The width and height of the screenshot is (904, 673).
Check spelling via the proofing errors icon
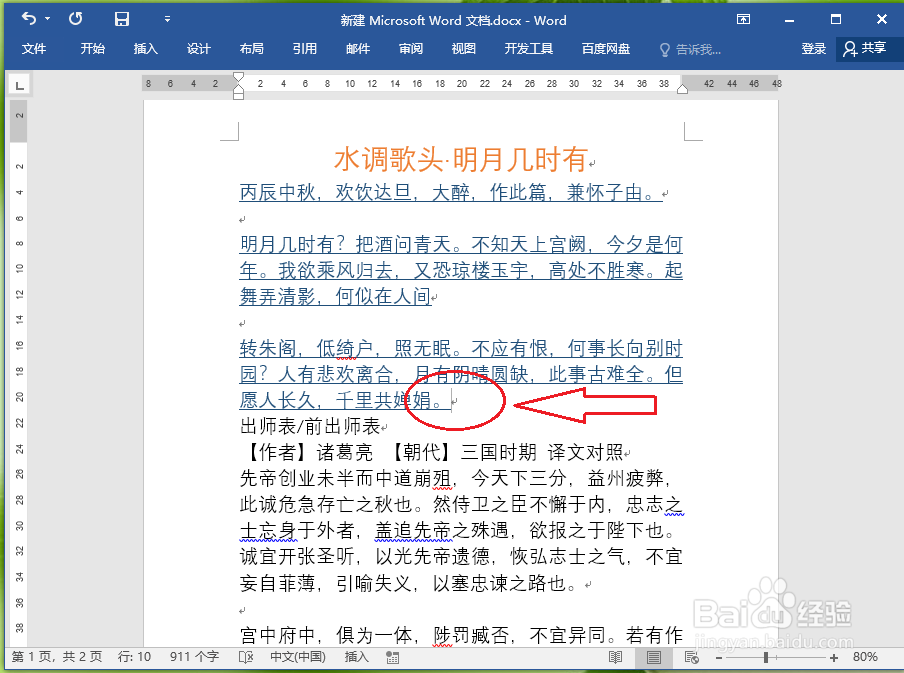245,657
